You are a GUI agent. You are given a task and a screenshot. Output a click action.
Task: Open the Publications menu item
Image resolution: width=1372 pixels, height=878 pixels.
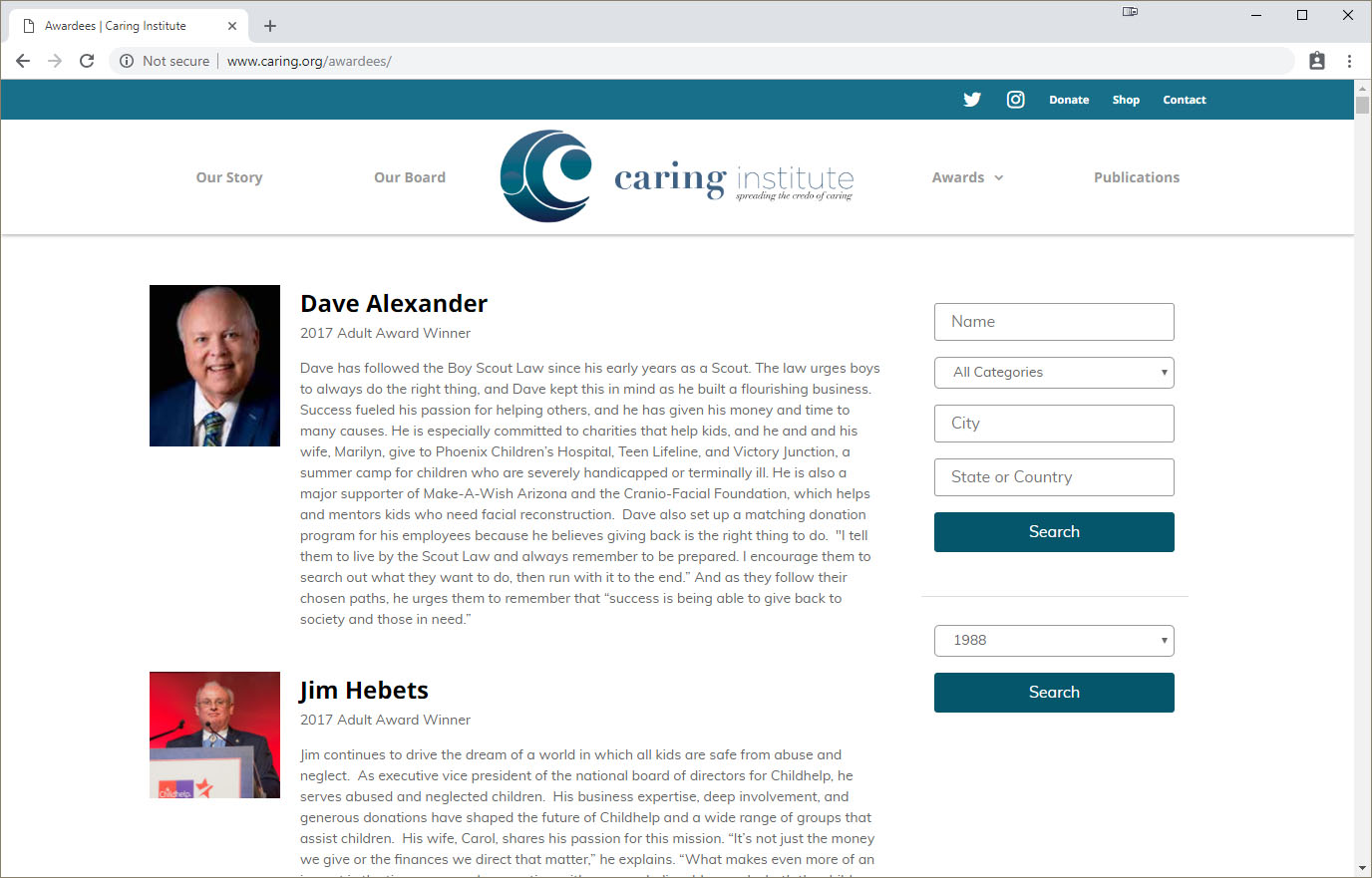1136,177
